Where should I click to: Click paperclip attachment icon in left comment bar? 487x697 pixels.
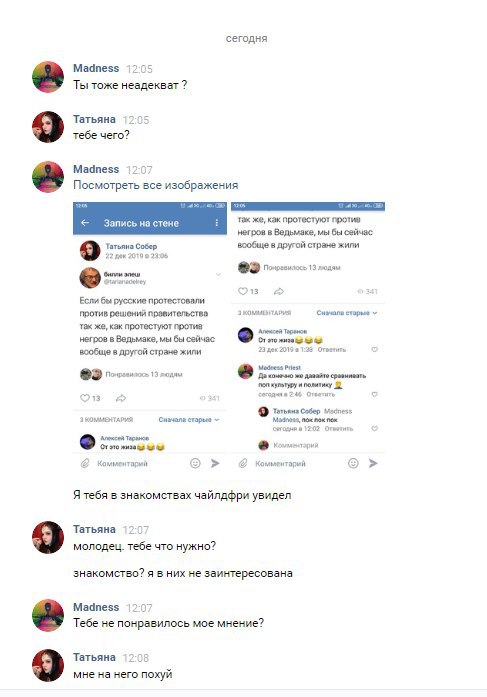pos(85,463)
